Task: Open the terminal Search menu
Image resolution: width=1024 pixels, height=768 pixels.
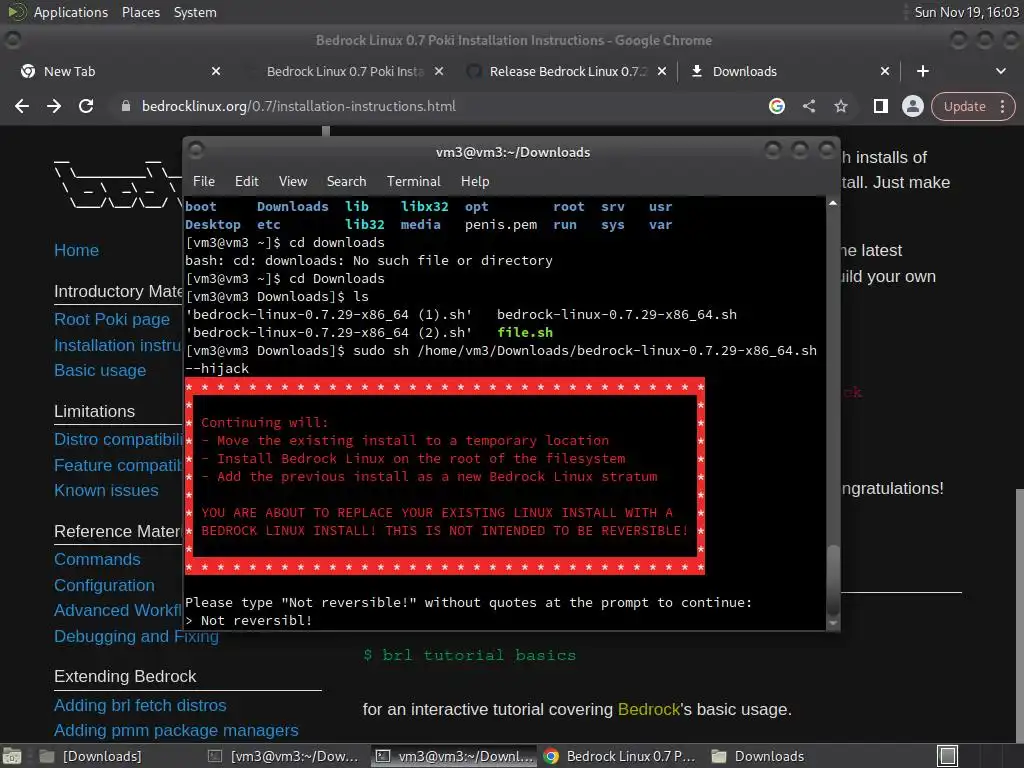Action: pos(346,181)
